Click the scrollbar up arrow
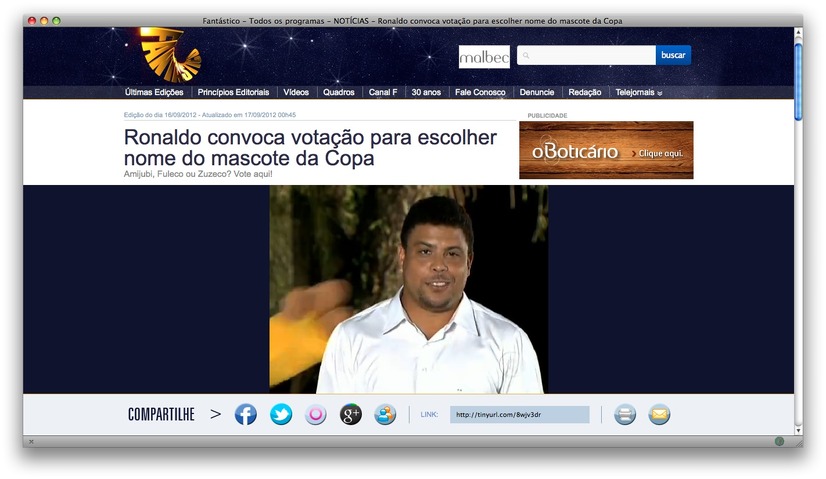Image resolution: width=826 pixels, height=479 pixels. tap(798, 33)
